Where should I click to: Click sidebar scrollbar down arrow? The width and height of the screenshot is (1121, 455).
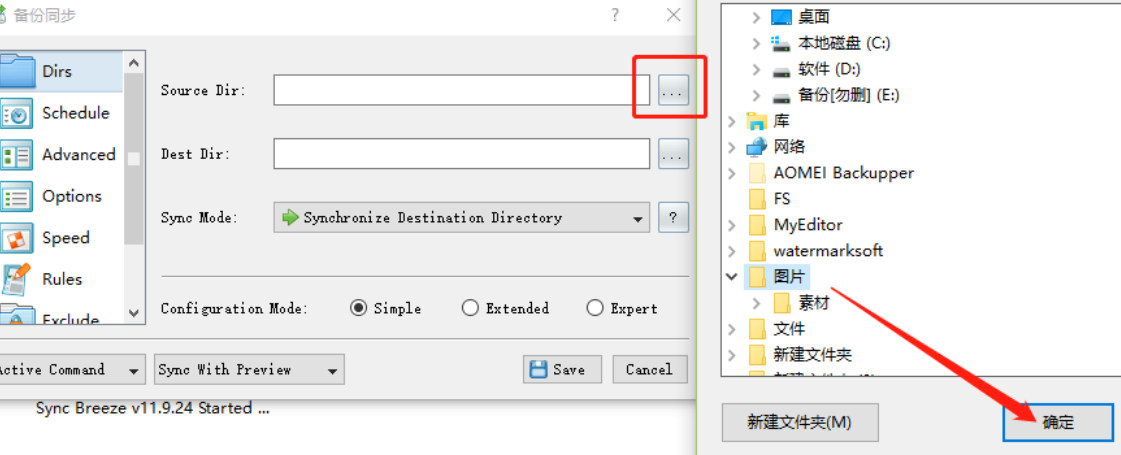[134, 313]
